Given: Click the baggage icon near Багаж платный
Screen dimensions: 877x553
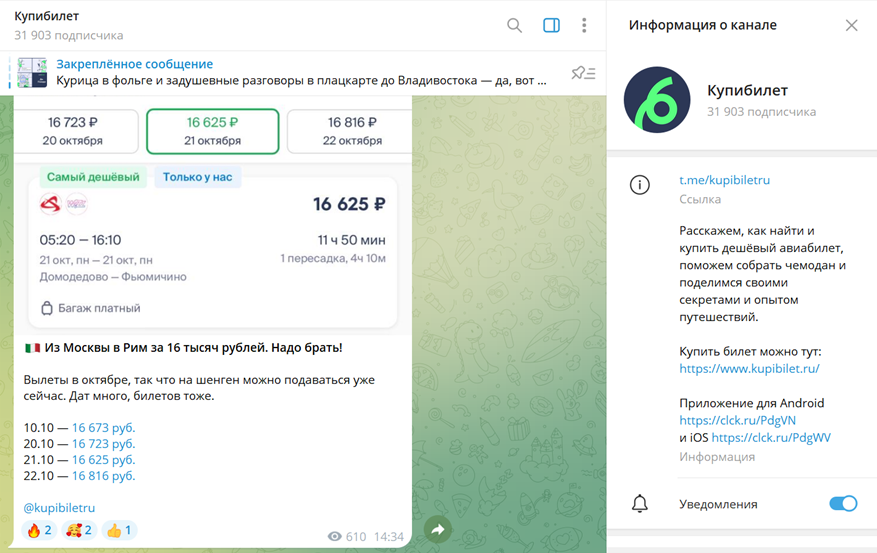Looking at the screenshot, I should [47, 308].
